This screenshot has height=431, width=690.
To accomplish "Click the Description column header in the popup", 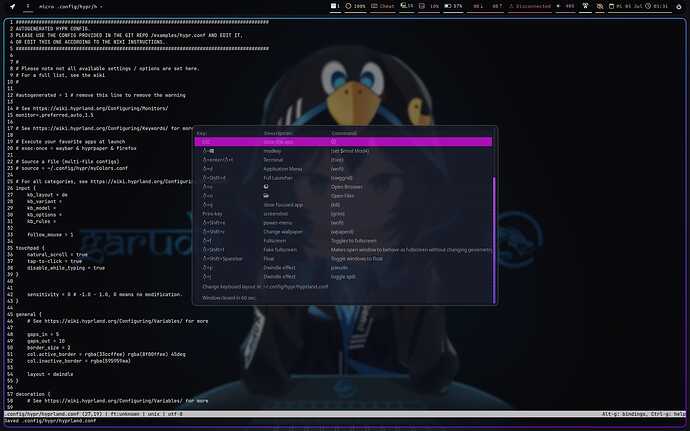I will coord(278,133).
